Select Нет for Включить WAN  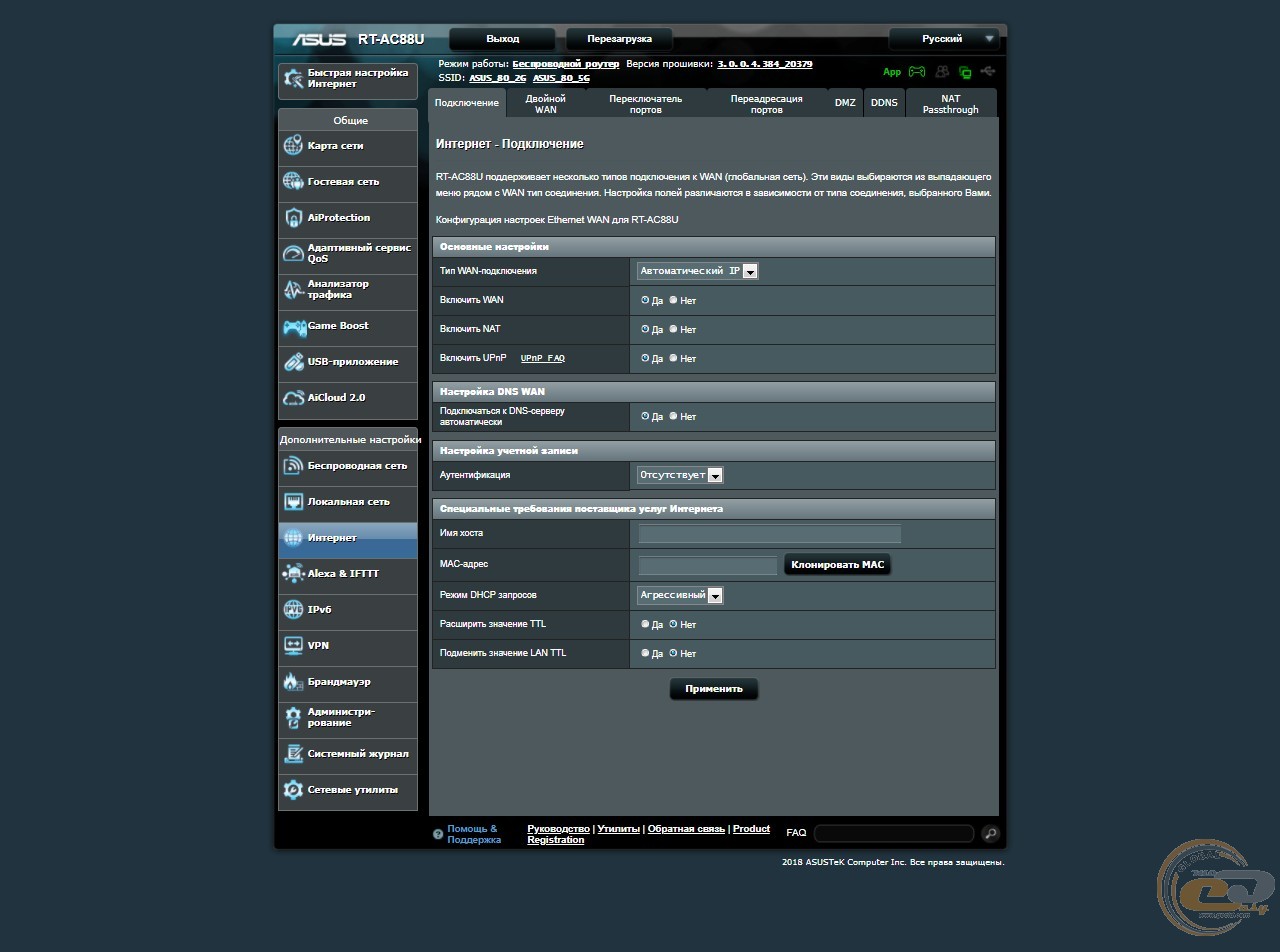[x=673, y=300]
